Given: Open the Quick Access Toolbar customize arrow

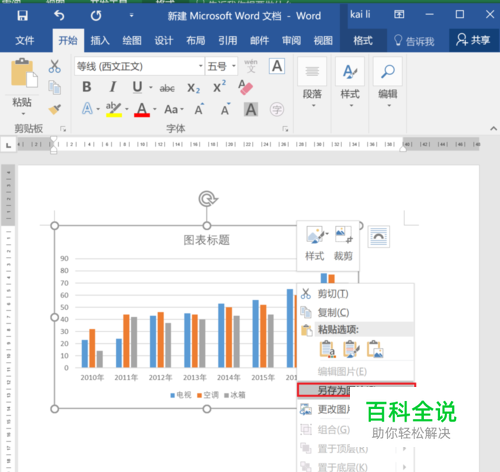Looking at the screenshot, I should tap(131, 15).
